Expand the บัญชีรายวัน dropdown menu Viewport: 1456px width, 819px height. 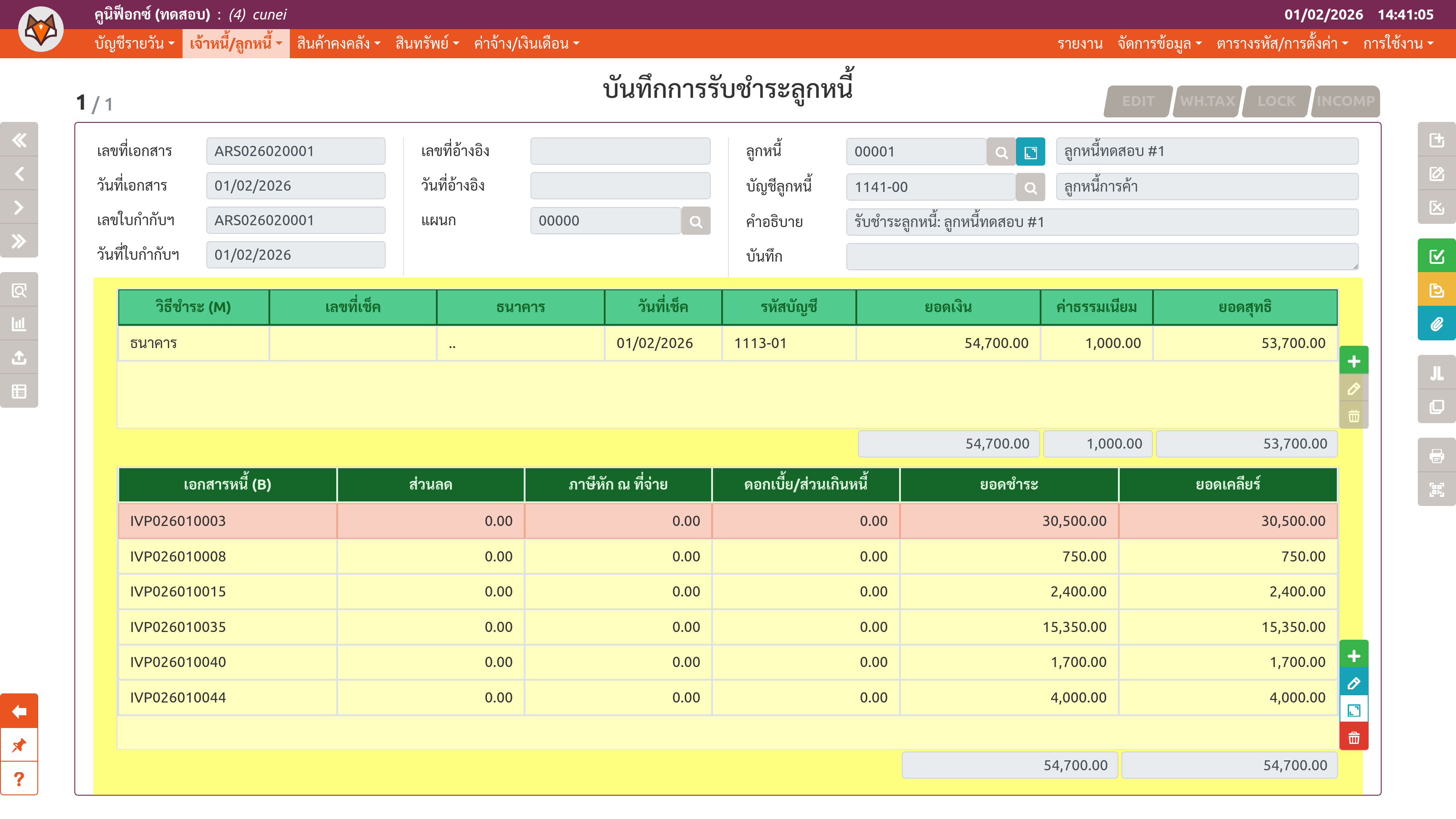[135, 44]
